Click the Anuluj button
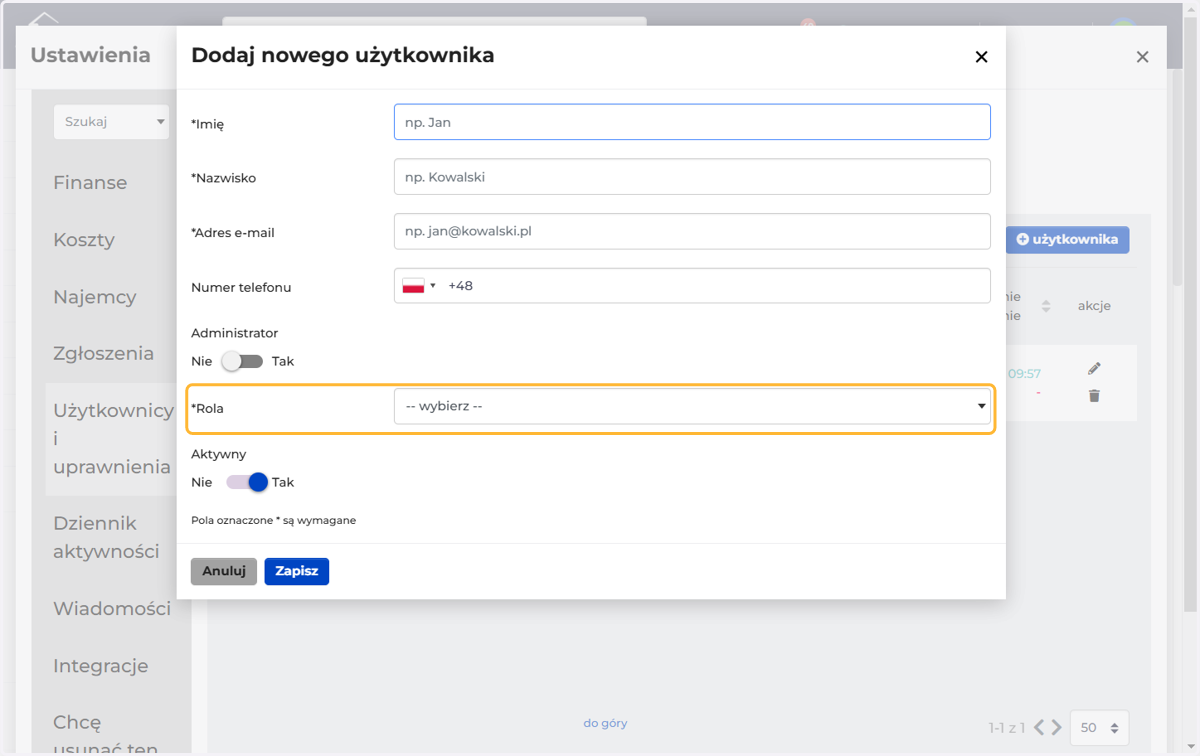This screenshot has height=756, width=1200. (x=224, y=571)
